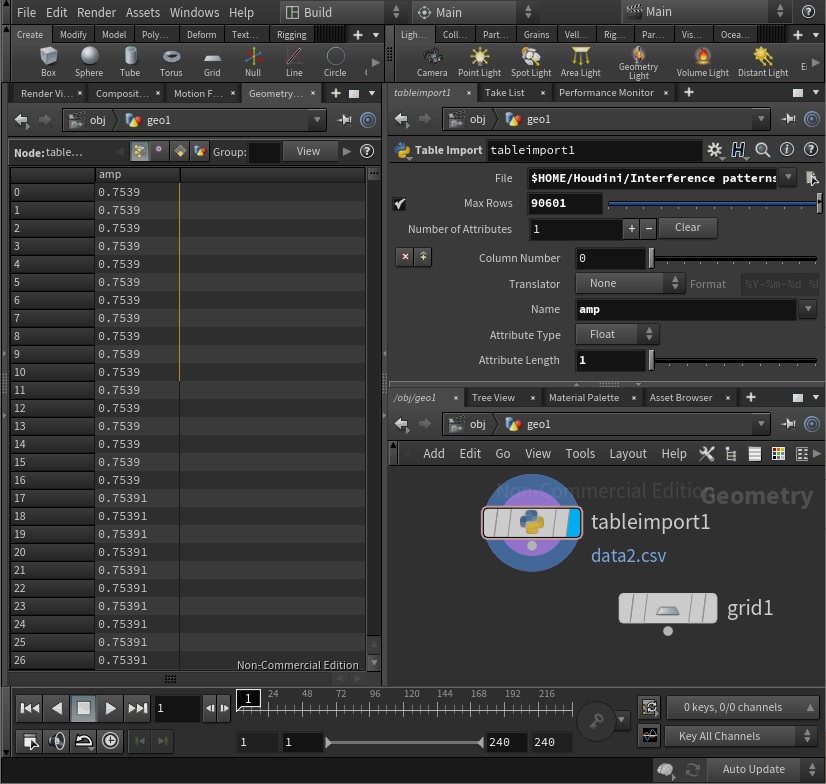Open the file chooser for File parameter
This screenshot has width=826, height=784.
pos(812,178)
